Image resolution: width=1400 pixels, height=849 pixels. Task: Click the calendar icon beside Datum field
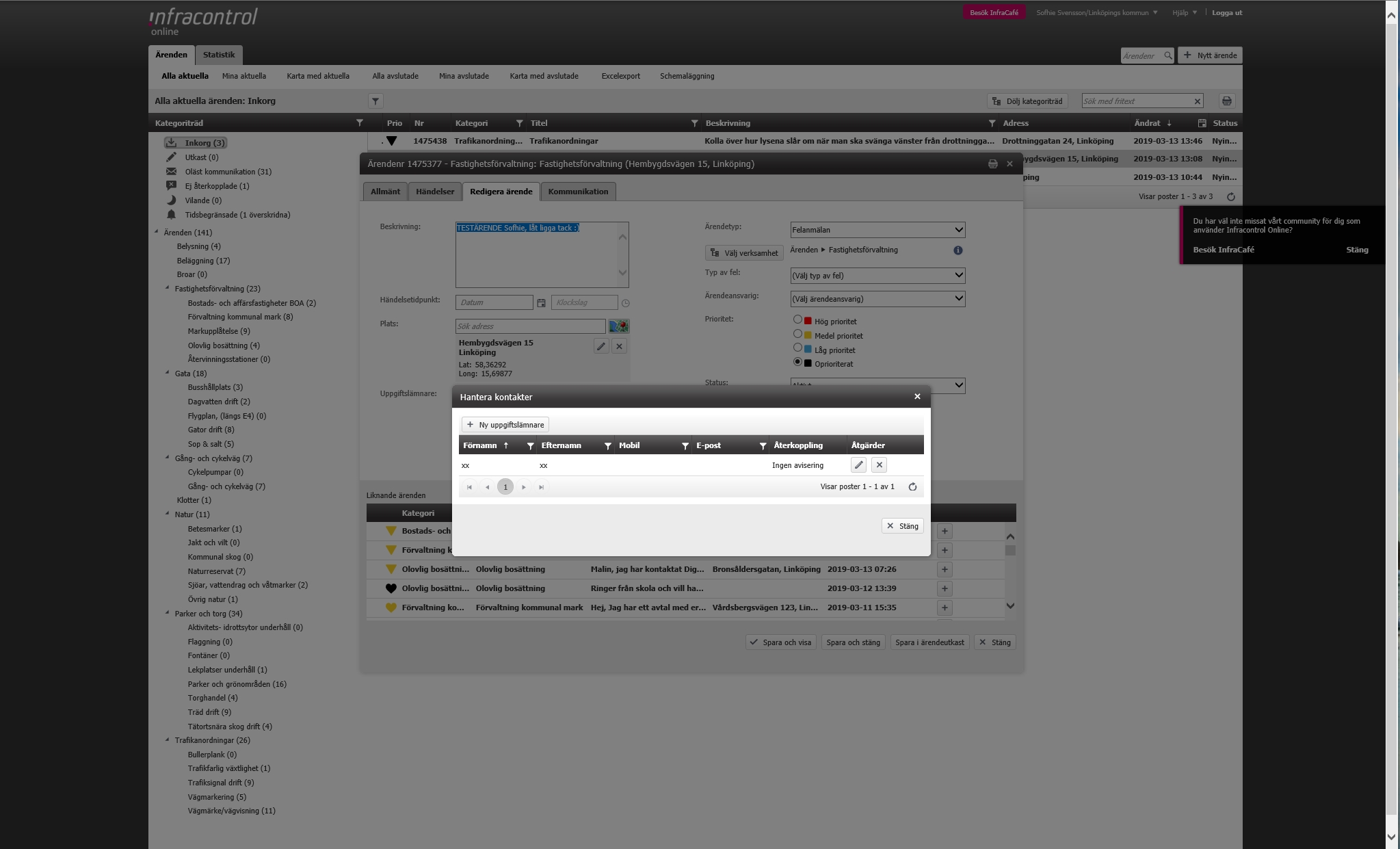[541, 303]
